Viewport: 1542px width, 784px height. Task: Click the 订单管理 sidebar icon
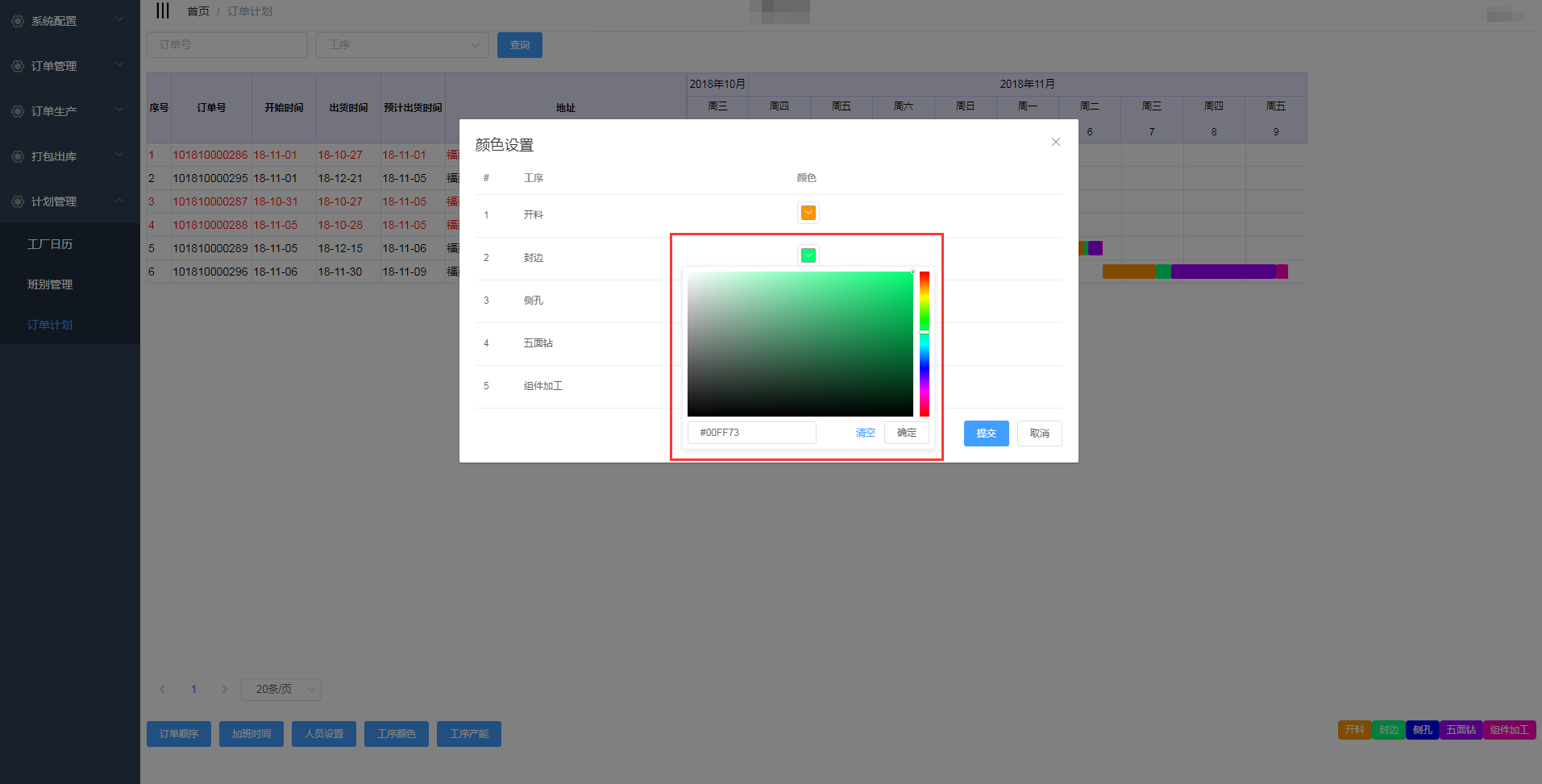tap(18, 66)
